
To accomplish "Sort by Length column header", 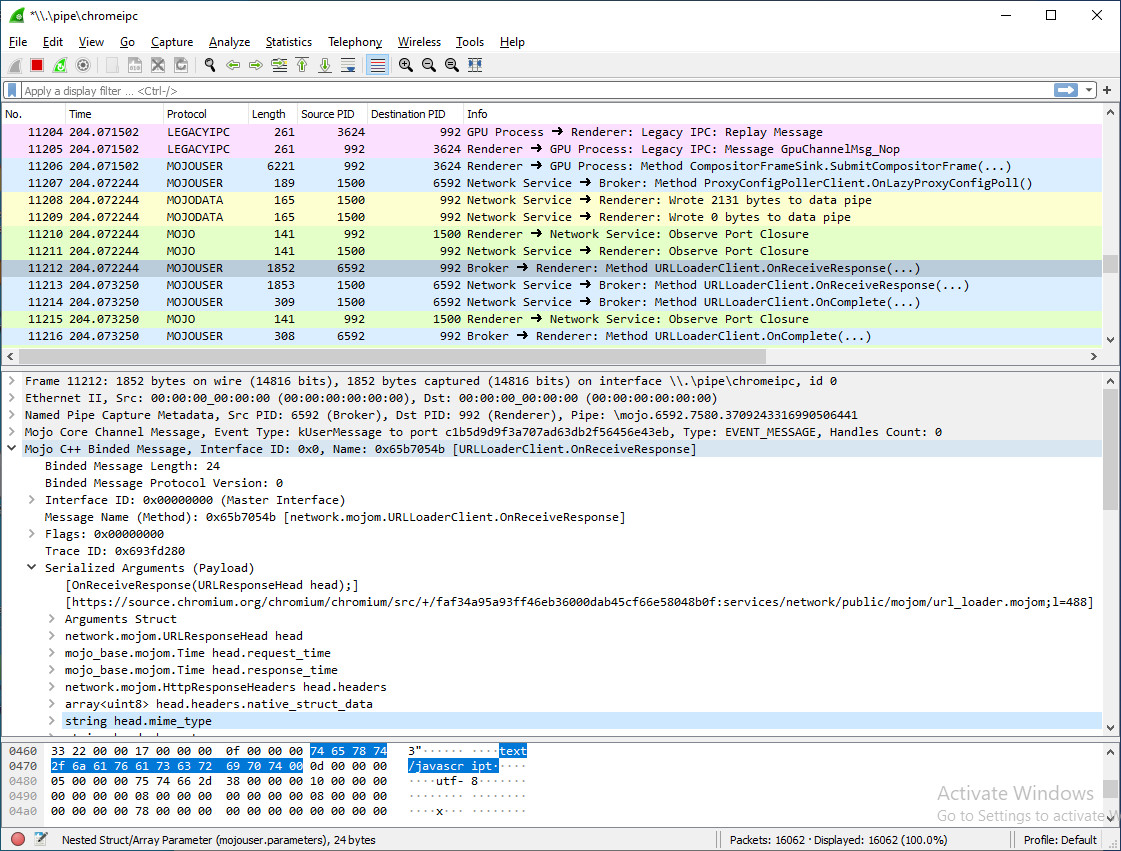I will click(x=272, y=114).
